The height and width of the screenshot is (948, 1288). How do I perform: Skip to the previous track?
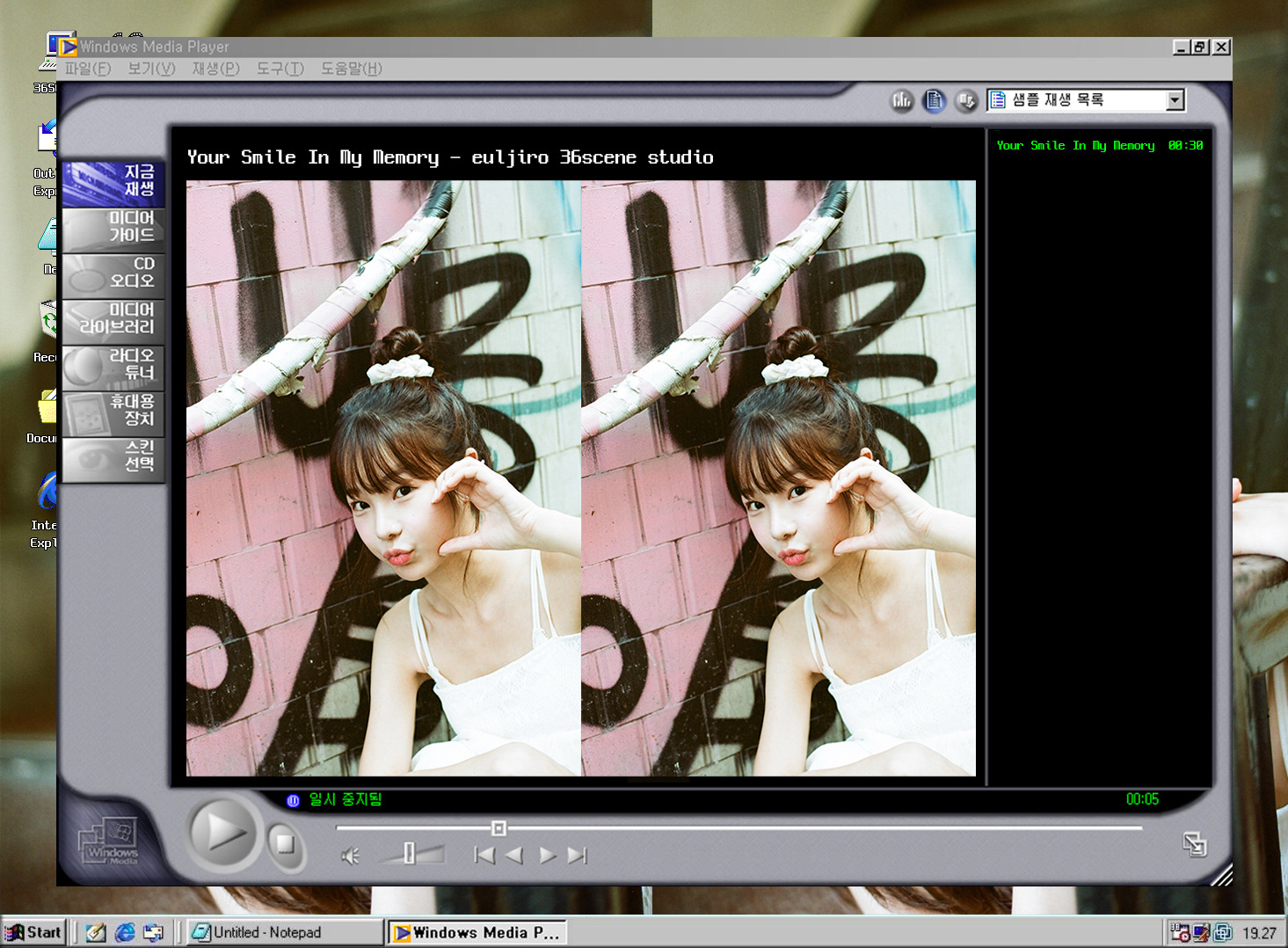tap(484, 856)
